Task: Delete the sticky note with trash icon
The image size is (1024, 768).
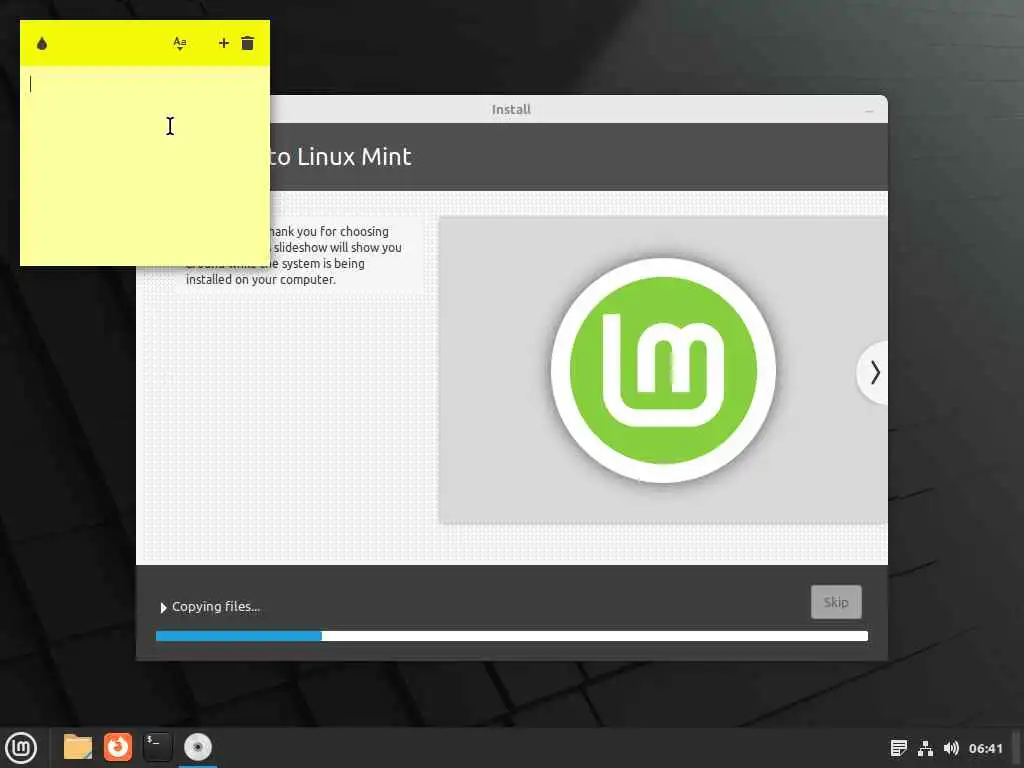Action: pos(248,43)
